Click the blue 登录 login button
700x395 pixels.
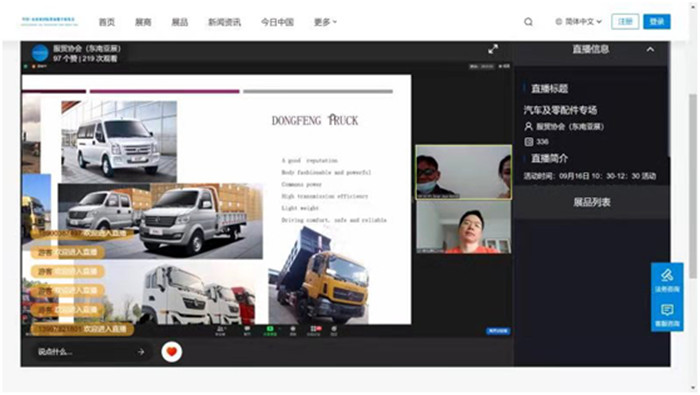pyautogui.click(x=657, y=21)
